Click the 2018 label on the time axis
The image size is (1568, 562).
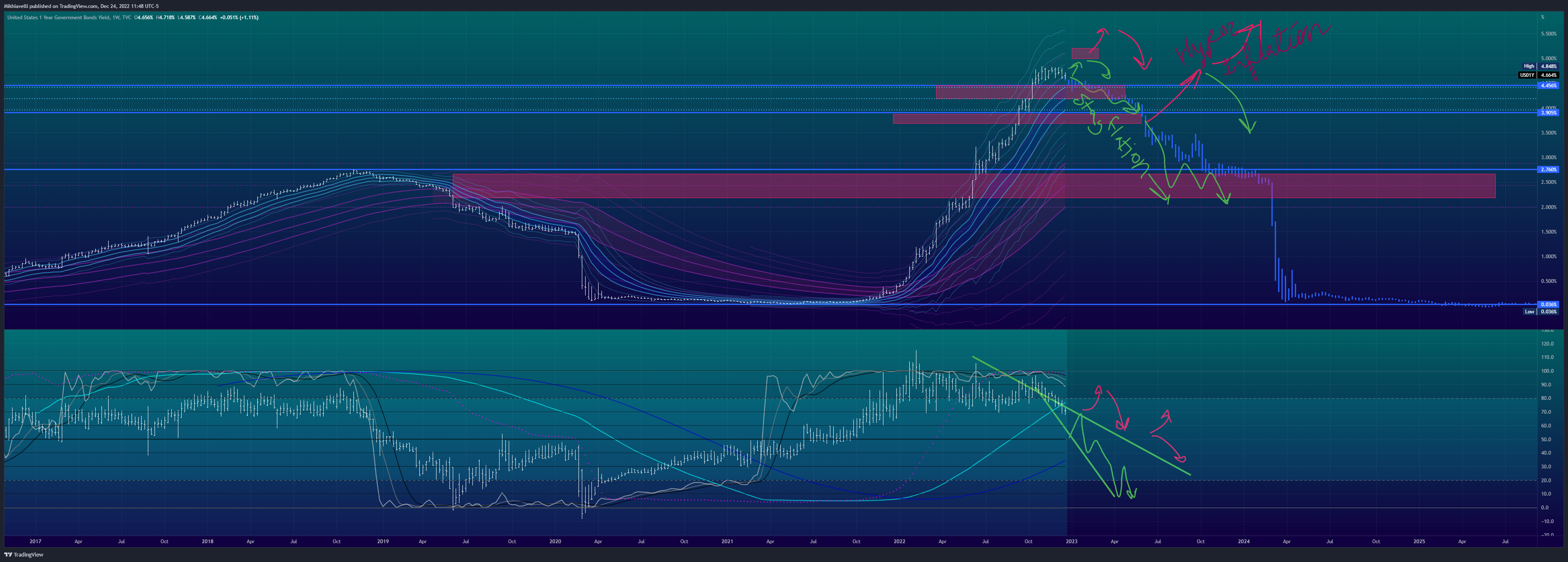tap(208, 541)
